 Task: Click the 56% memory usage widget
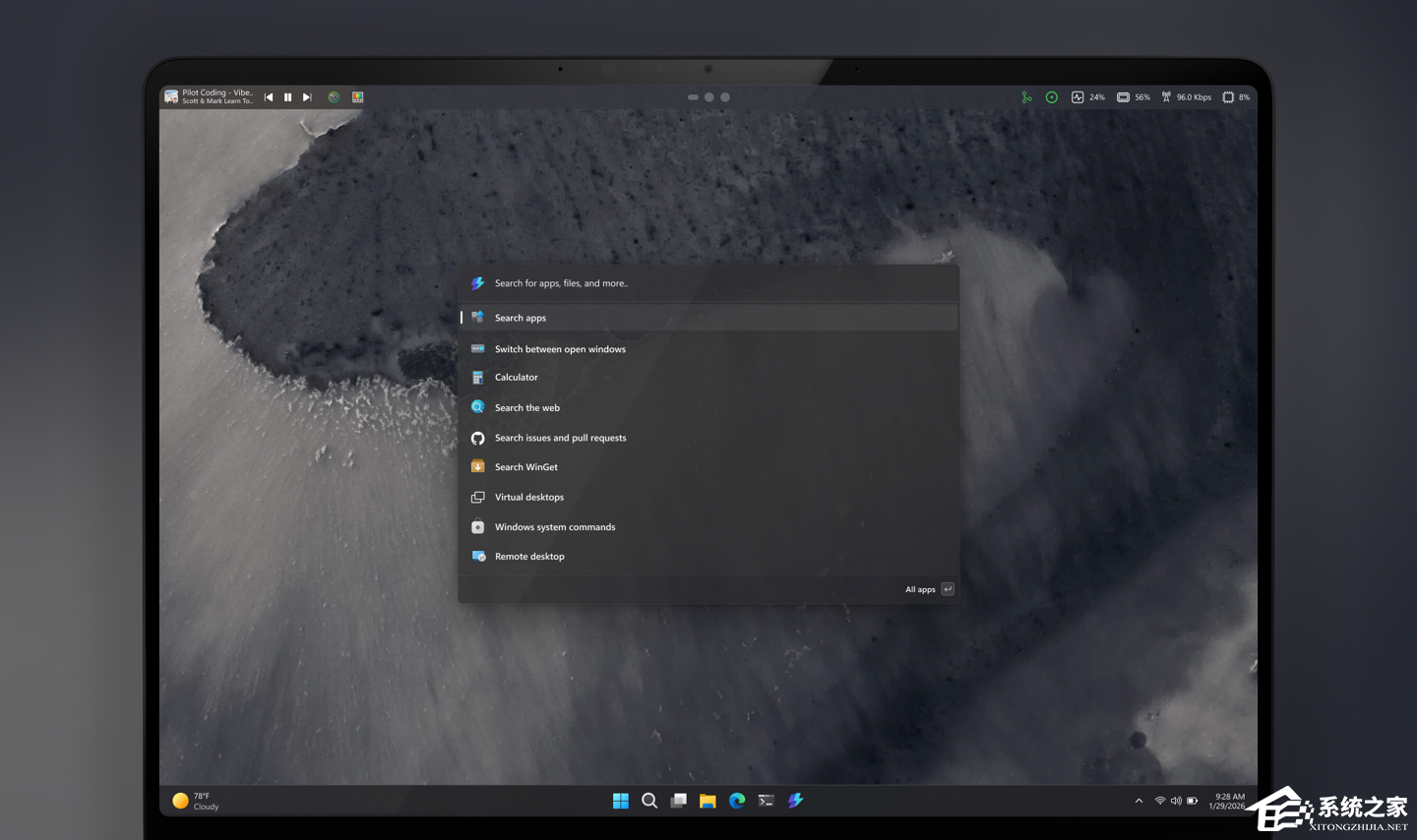pyautogui.click(x=1134, y=97)
